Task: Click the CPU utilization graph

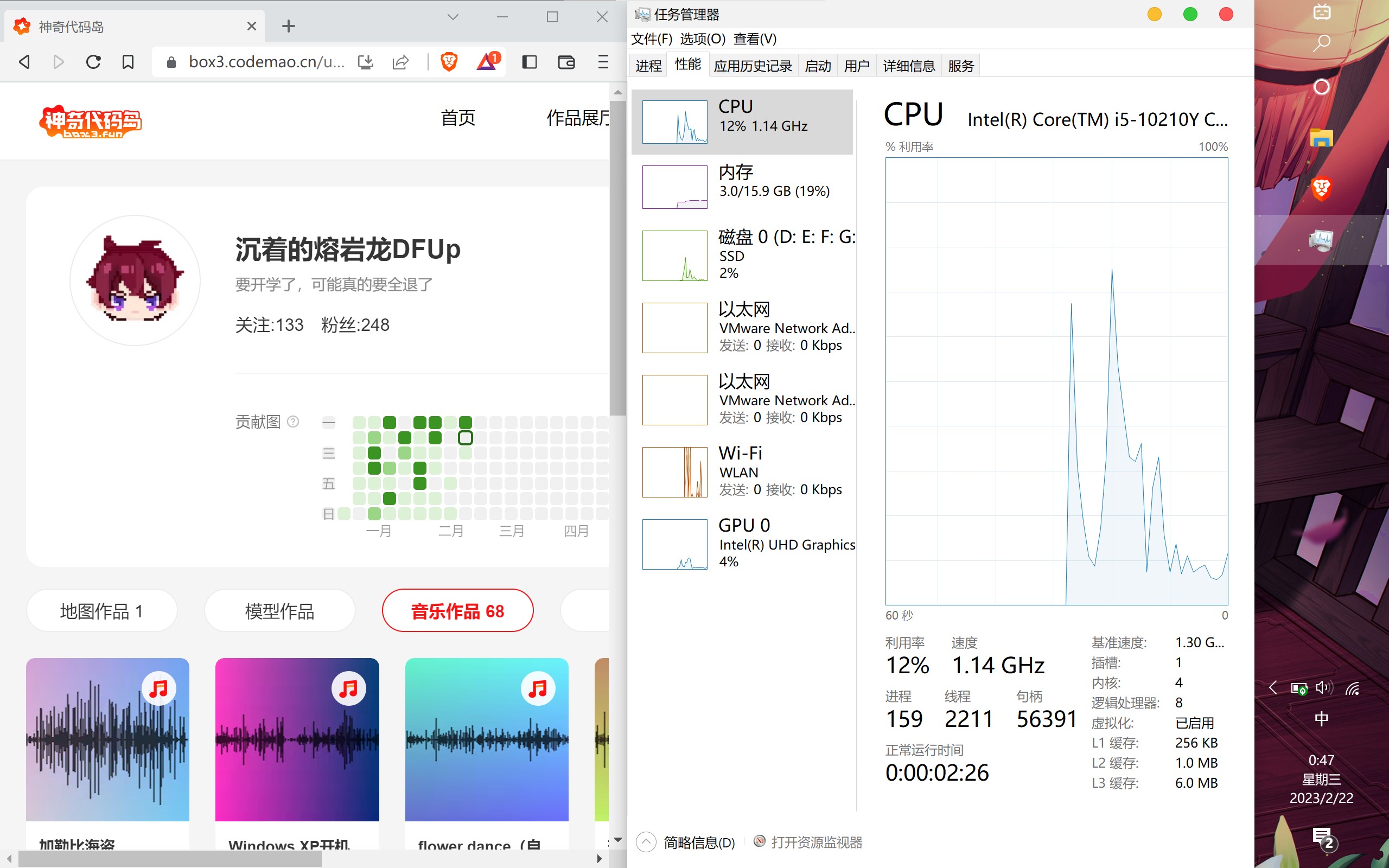Action: [1056, 381]
